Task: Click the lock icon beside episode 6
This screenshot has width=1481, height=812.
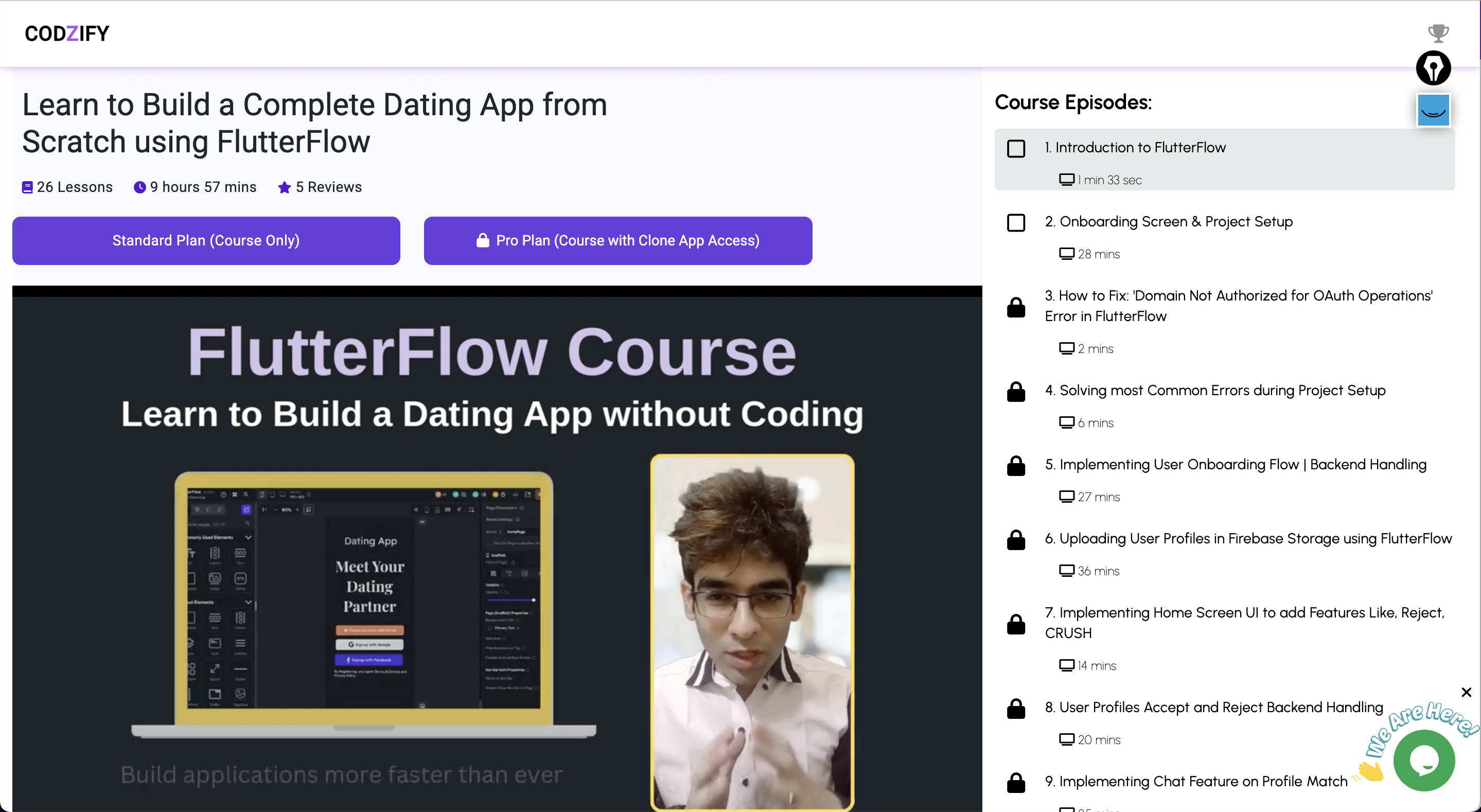Action: click(1016, 540)
